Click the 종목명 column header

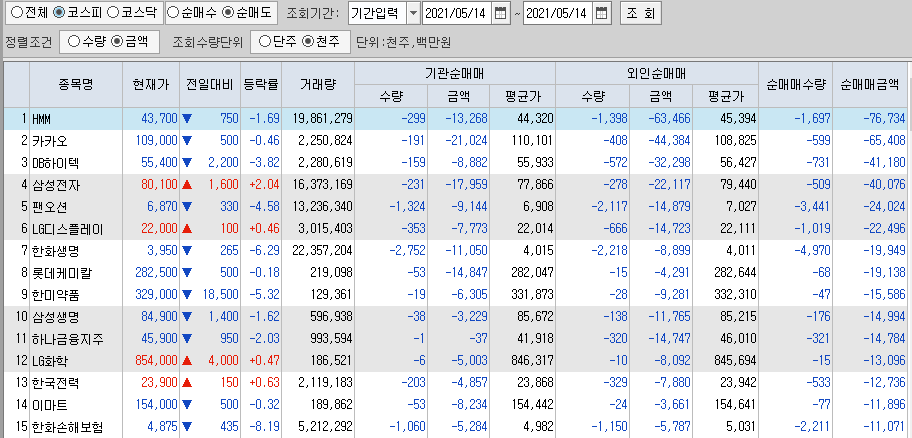76,84
